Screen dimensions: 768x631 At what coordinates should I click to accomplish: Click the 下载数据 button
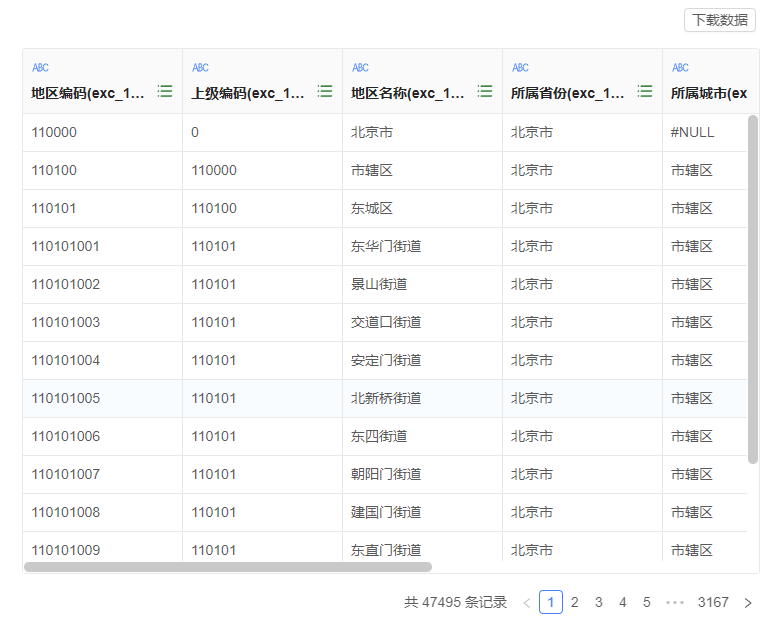719,20
